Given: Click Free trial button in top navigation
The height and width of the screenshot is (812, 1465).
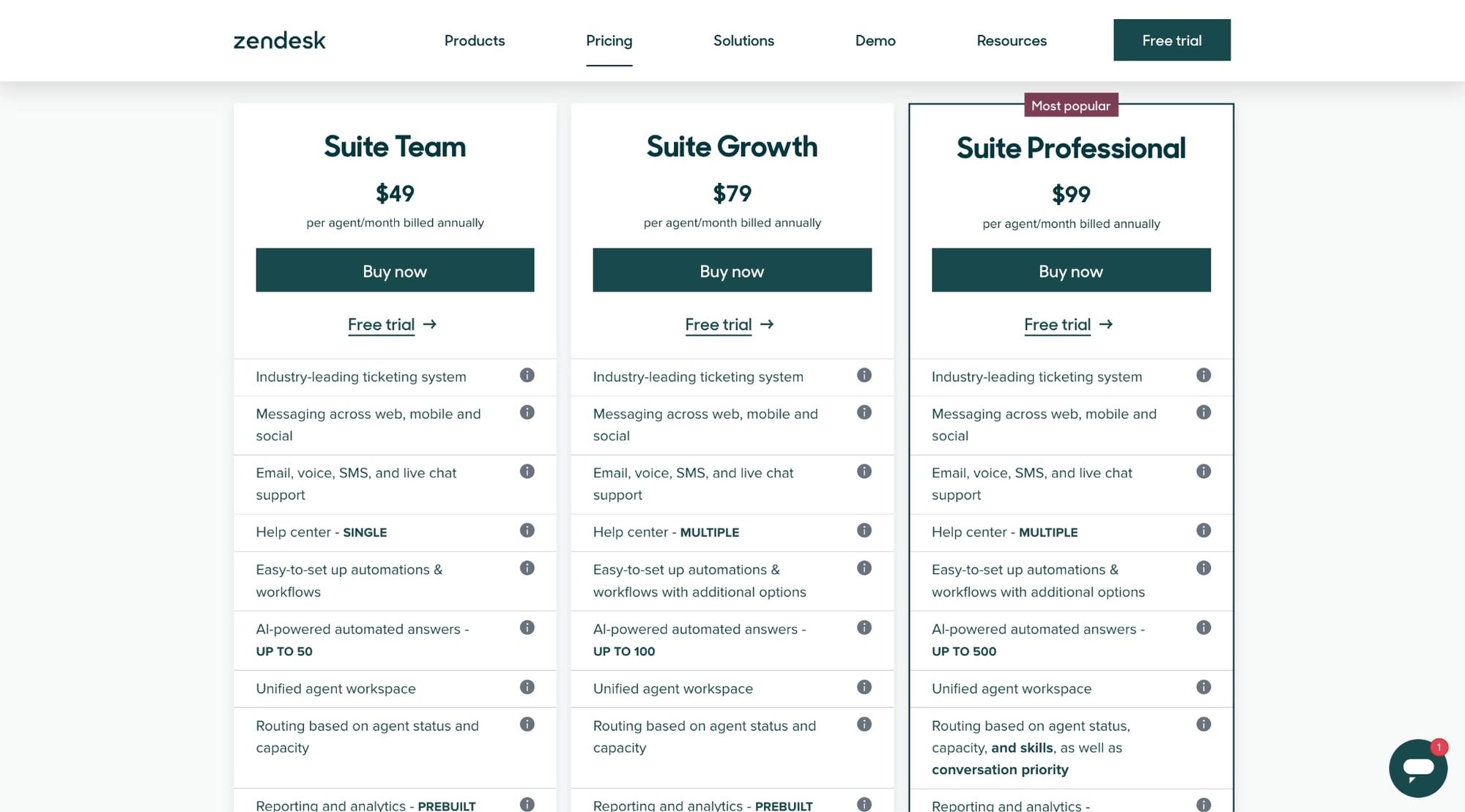Looking at the screenshot, I should tap(1172, 39).
